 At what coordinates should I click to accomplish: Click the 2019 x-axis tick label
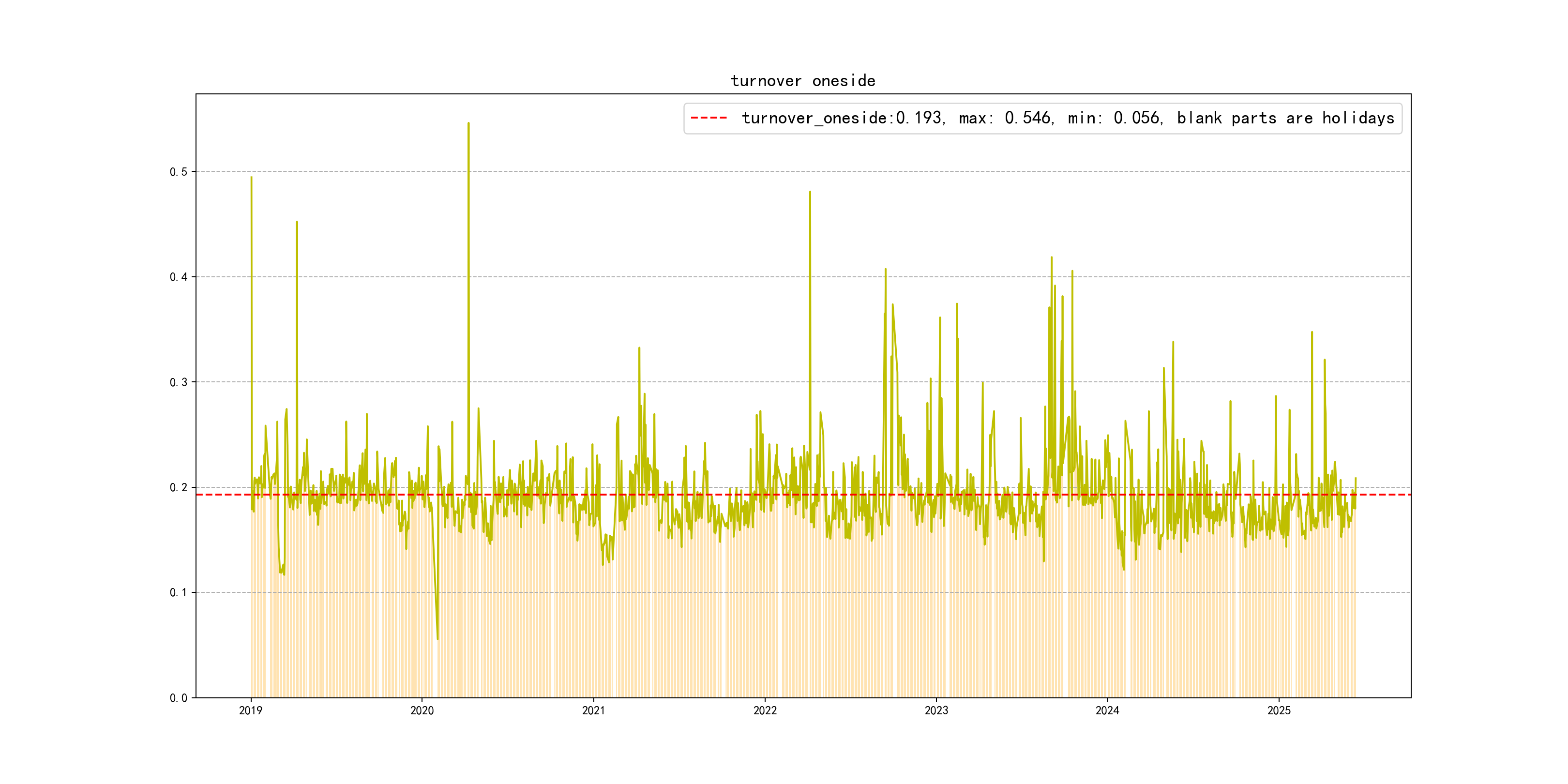(x=250, y=710)
